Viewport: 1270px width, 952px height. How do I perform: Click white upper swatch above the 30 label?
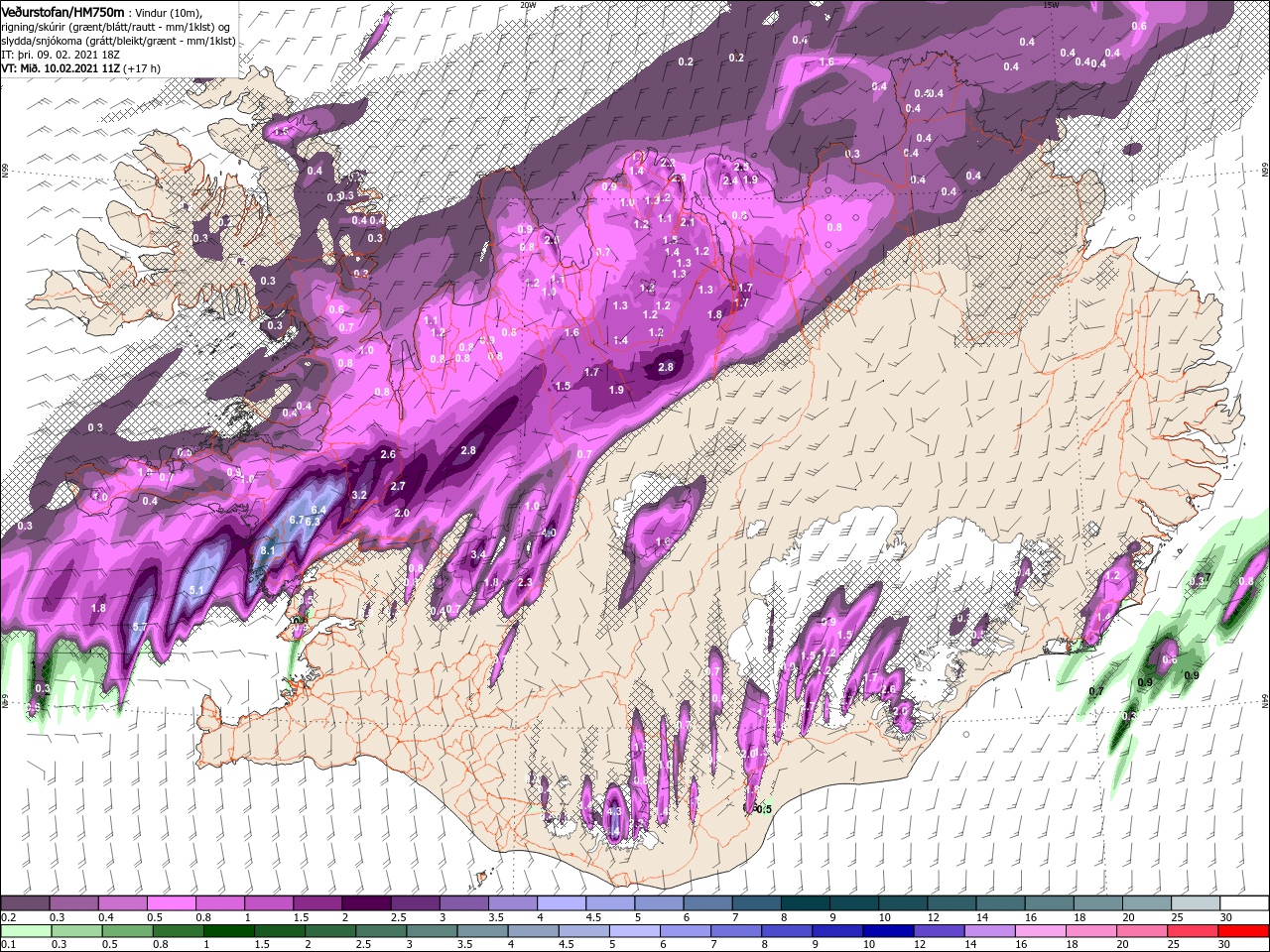coord(1244,903)
